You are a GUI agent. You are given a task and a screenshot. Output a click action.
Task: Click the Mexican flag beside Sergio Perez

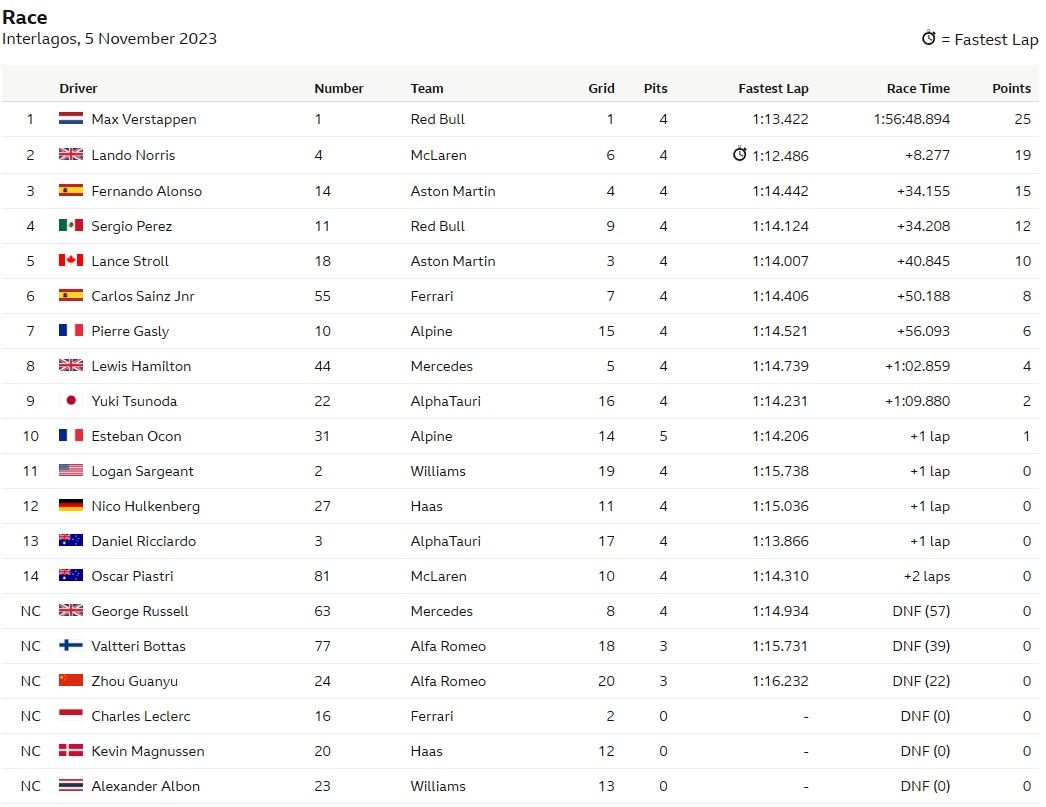(71, 226)
